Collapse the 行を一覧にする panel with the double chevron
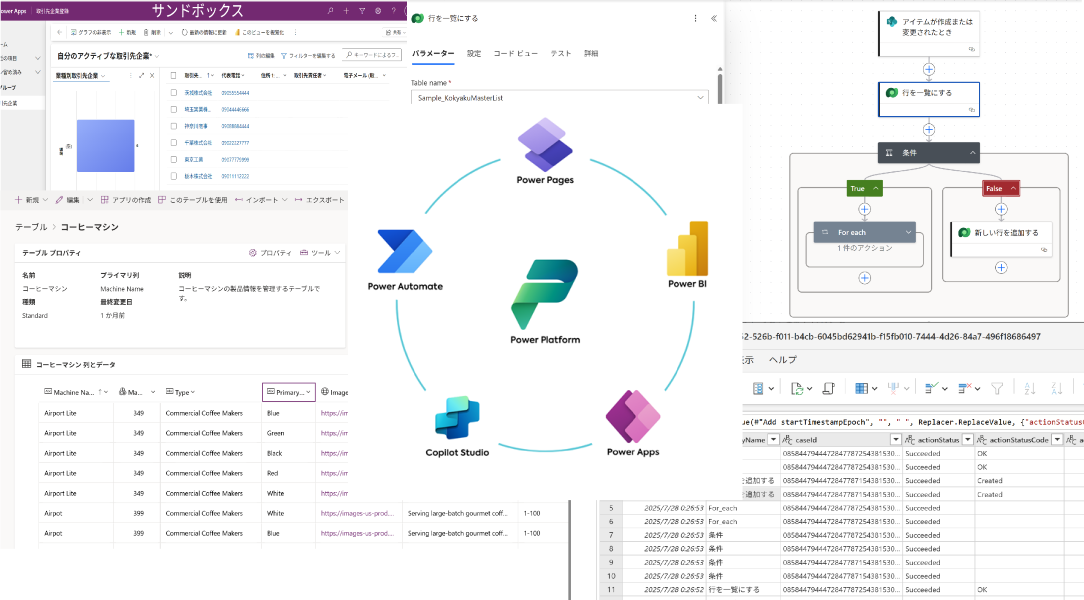1084x600 pixels. (x=713, y=18)
